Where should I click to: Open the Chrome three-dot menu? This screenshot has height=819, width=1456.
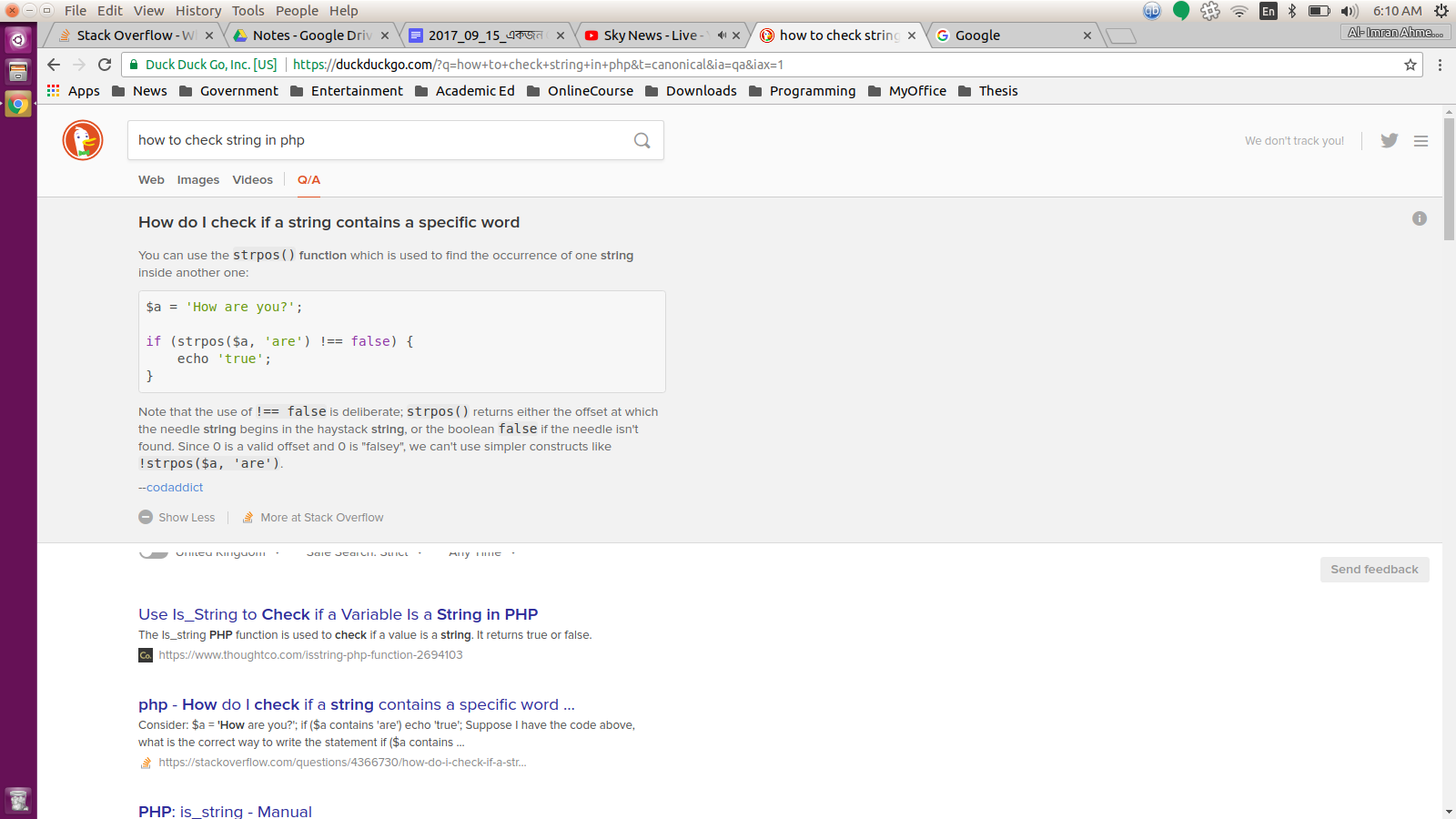(x=1440, y=65)
